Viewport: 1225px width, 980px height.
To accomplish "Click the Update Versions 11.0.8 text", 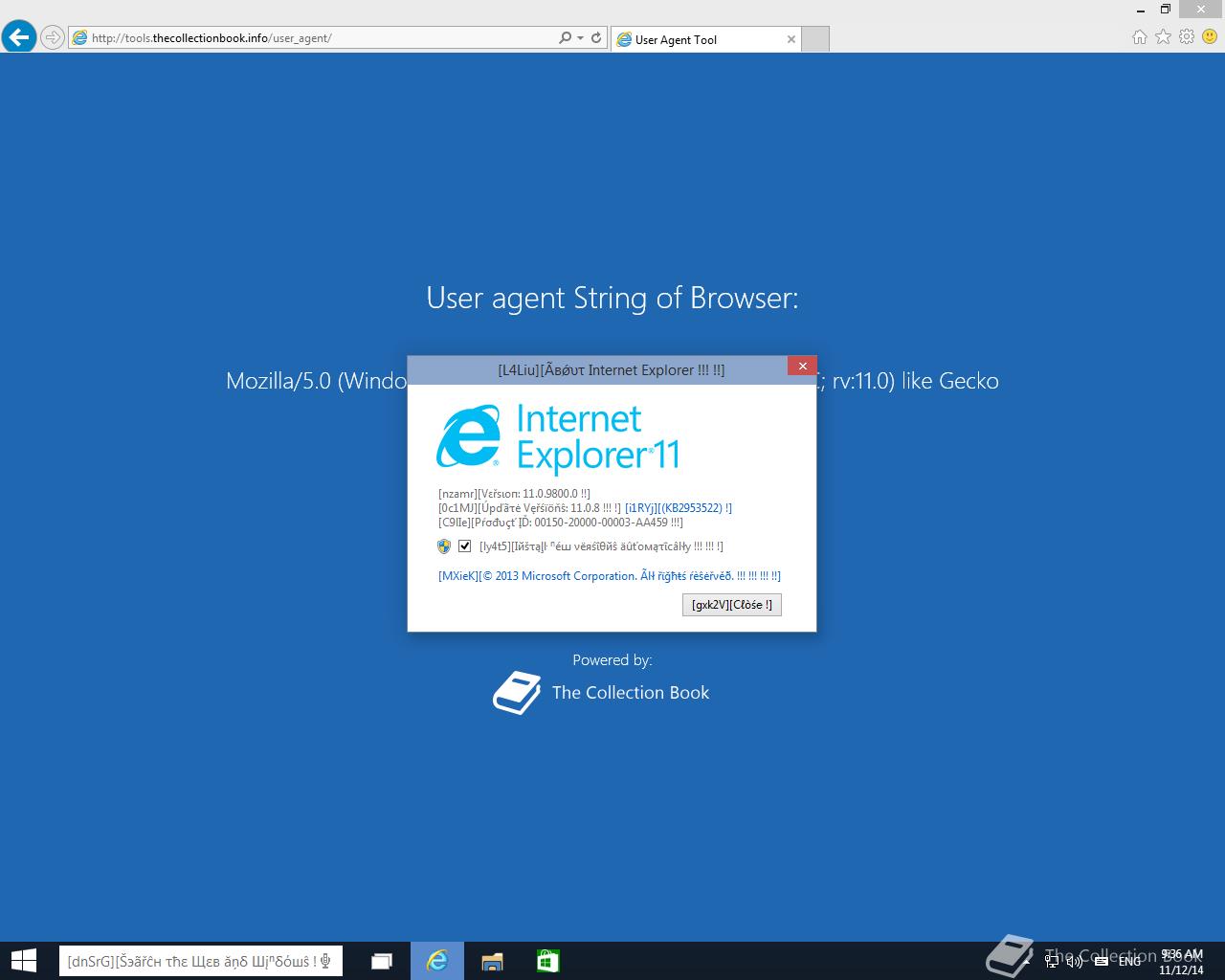I will [529, 508].
